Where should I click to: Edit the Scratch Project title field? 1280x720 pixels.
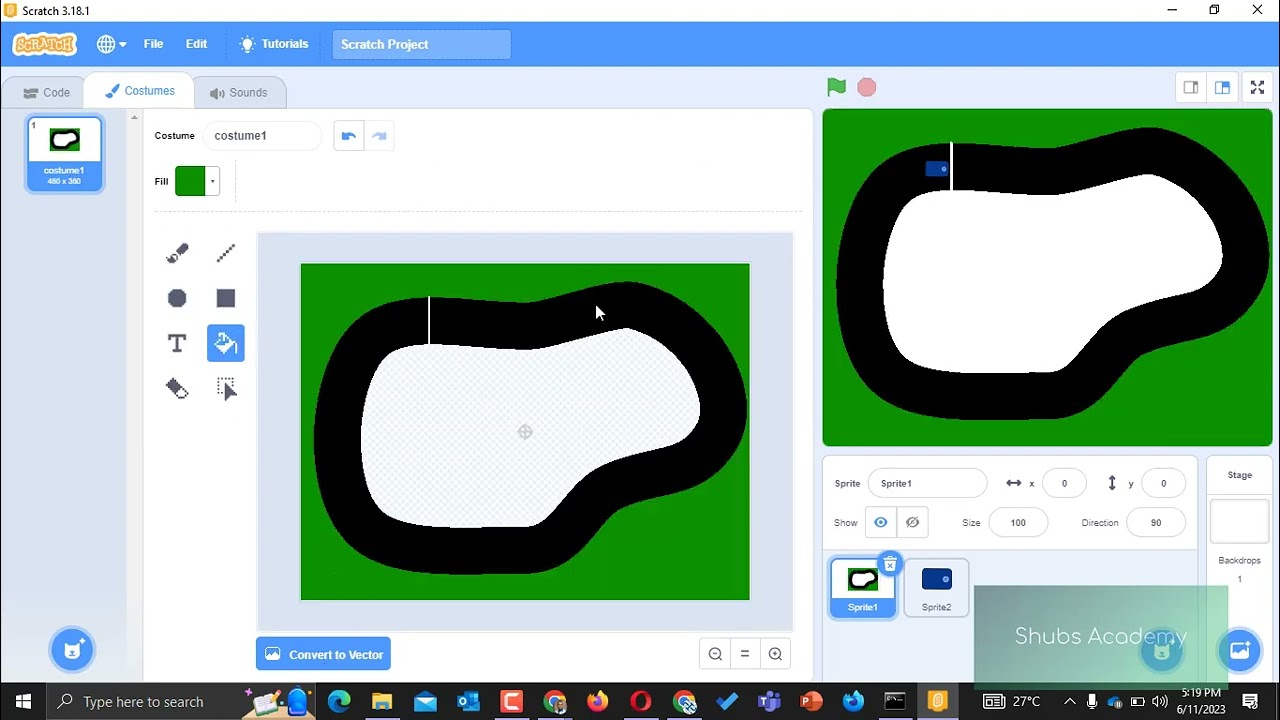click(x=421, y=44)
